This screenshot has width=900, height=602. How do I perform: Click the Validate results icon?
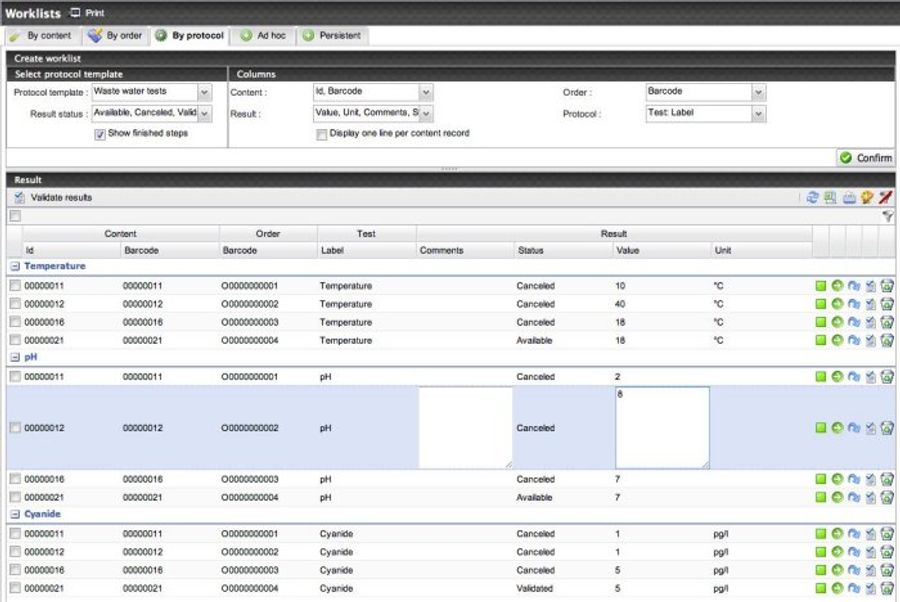tap(17, 197)
